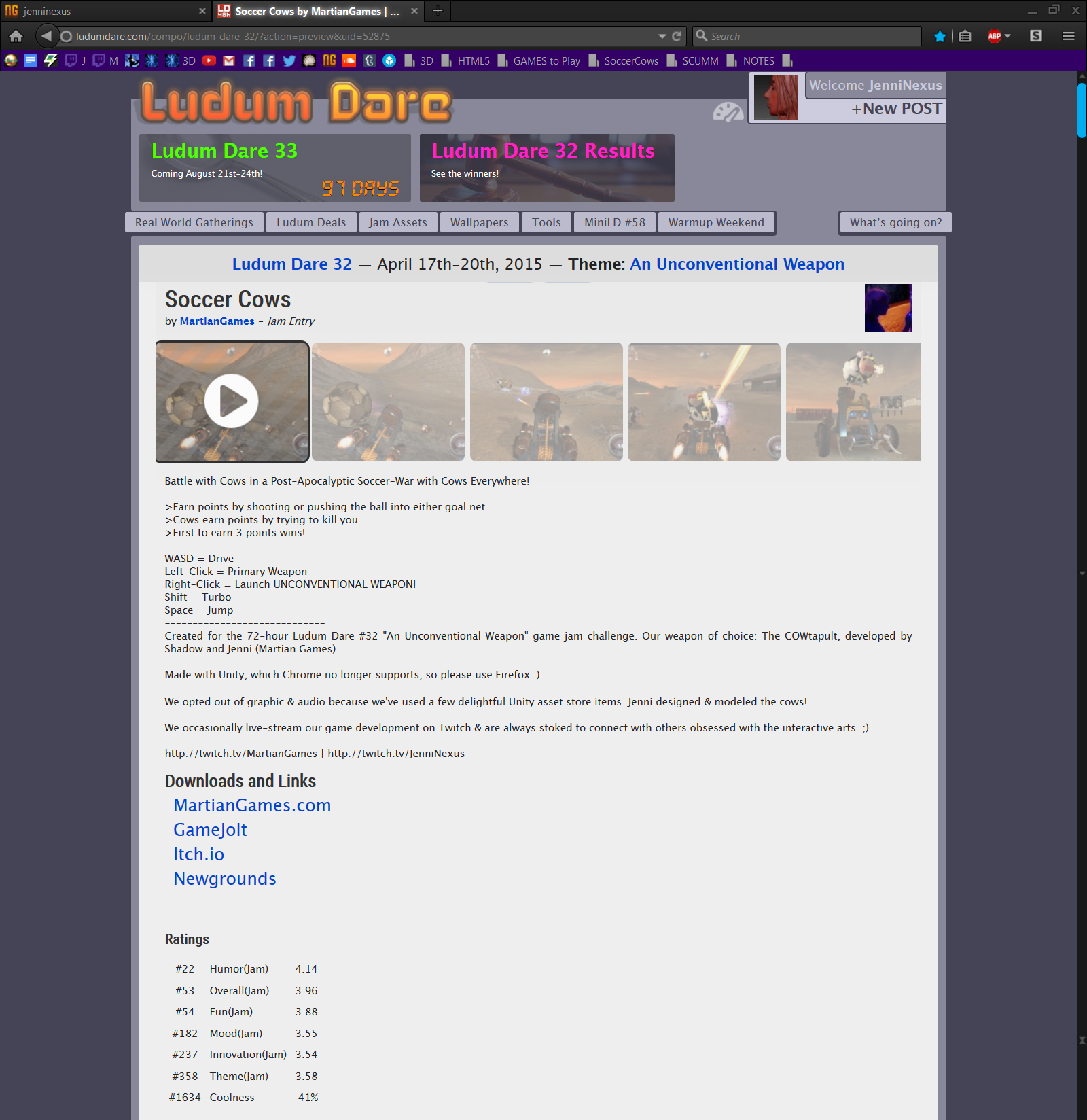This screenshot has width=1087, height=1120.
Task: Open the SCUMM bookmarks folder
Action: coord(692,60)
